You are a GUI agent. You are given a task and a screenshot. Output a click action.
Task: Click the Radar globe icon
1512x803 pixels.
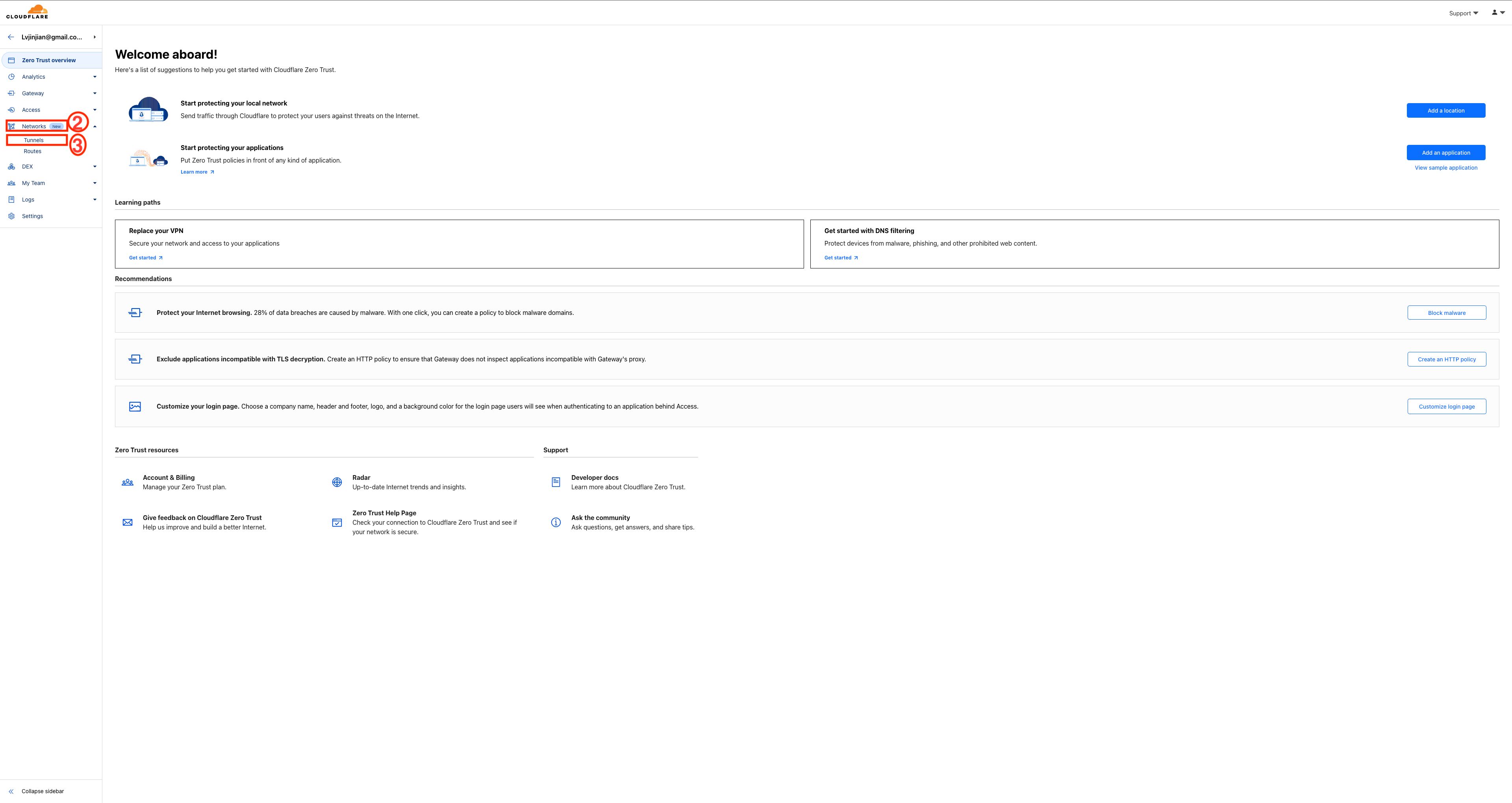click(x=337, y=483)
